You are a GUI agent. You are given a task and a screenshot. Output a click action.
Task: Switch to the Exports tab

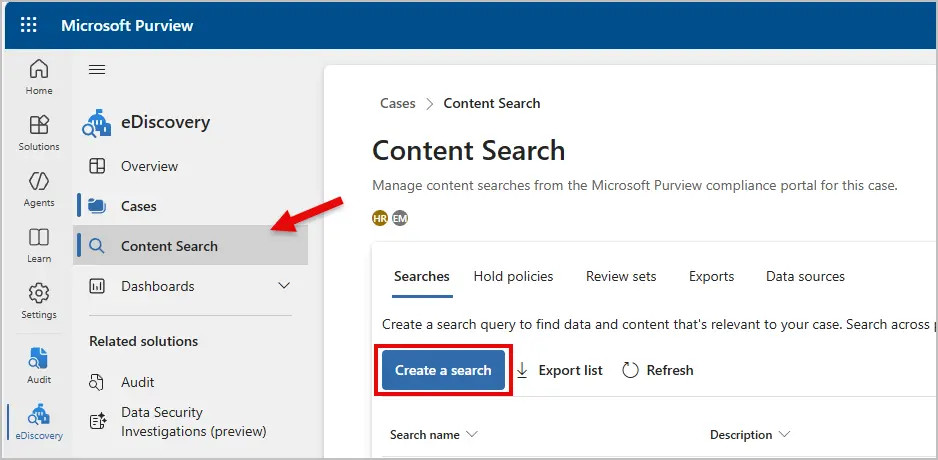[711, 276]
